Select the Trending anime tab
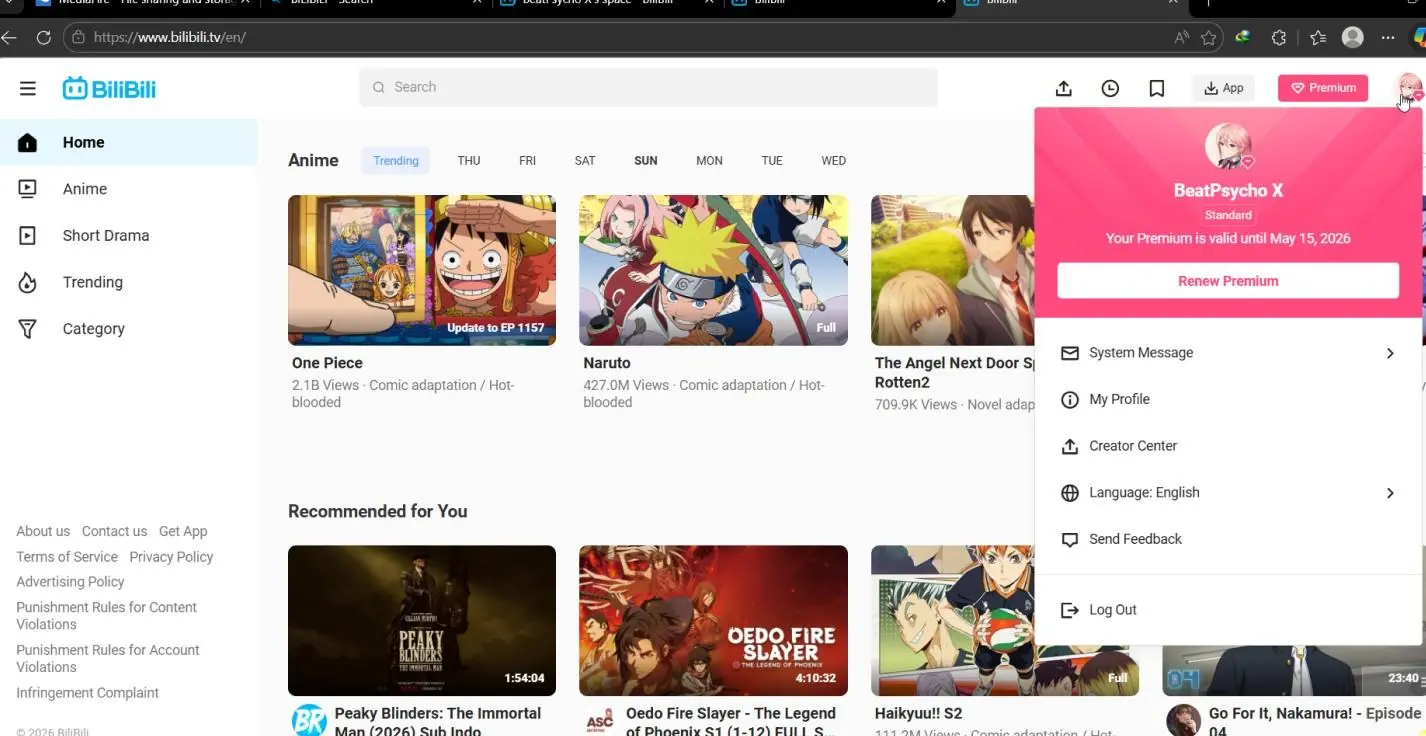 tap(396, 160)
